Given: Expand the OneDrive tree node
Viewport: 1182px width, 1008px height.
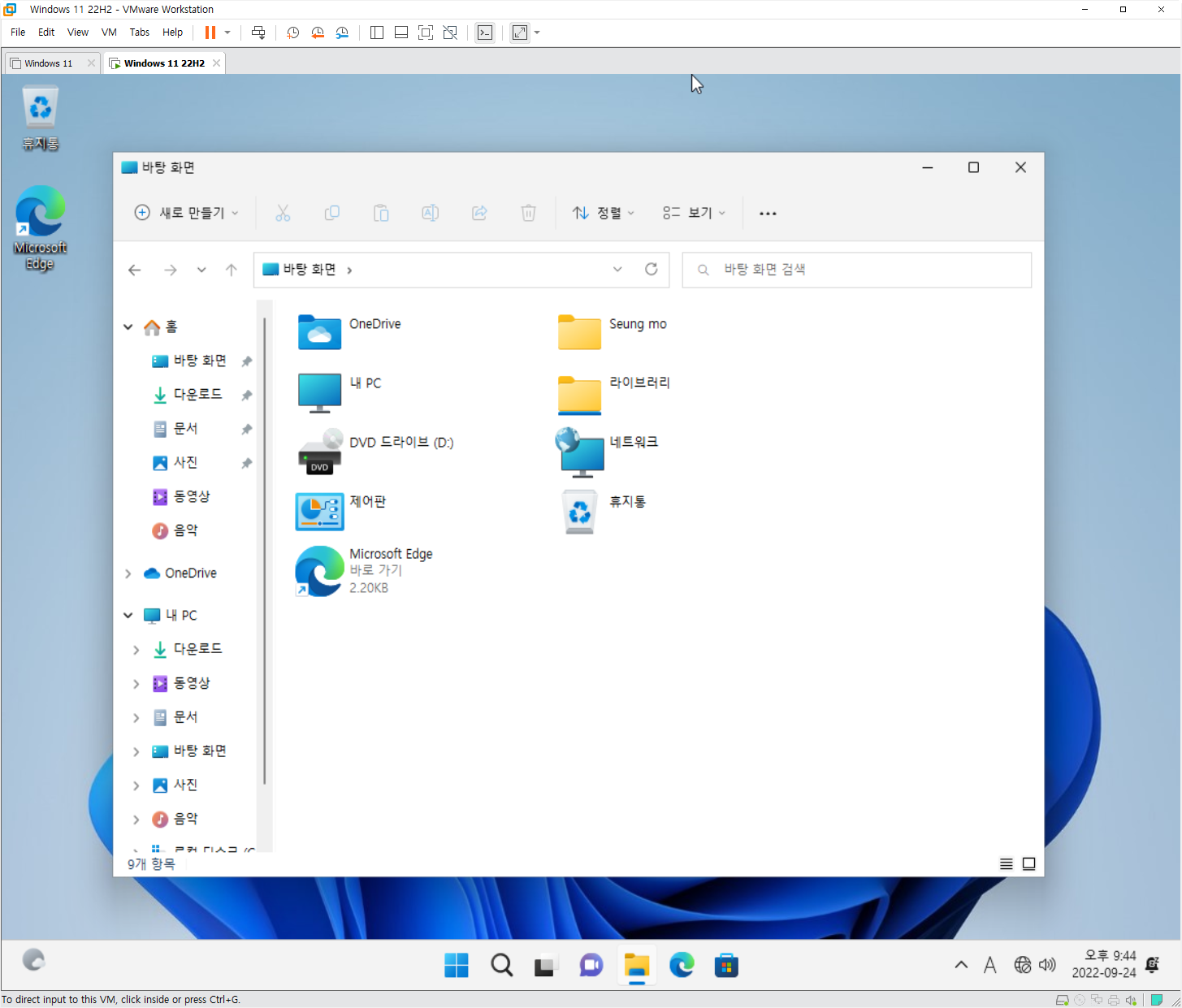Looking at the screenshot, I should tap(128, 573).
